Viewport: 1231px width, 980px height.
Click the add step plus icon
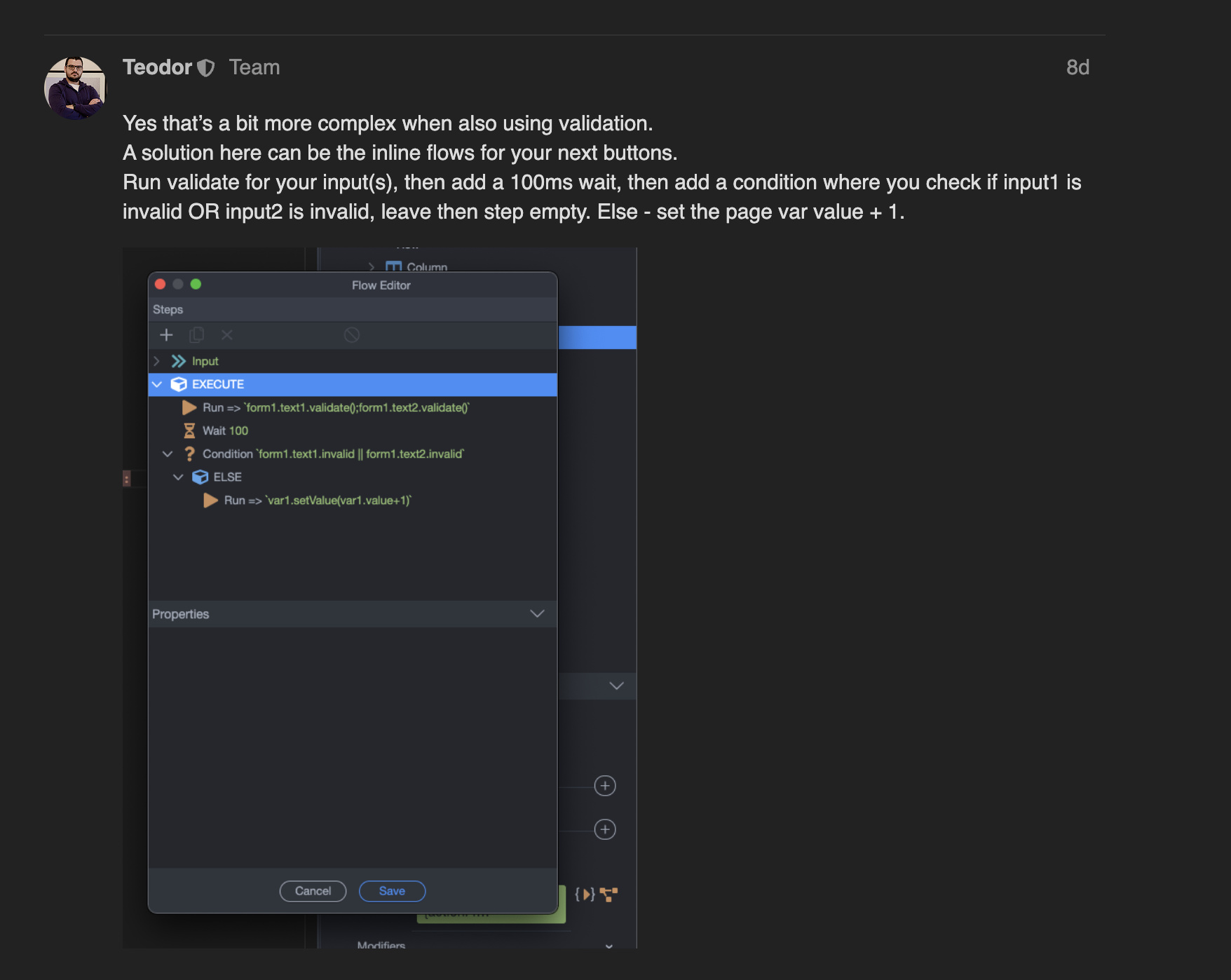pyautogui.click(x=166, y=335)
